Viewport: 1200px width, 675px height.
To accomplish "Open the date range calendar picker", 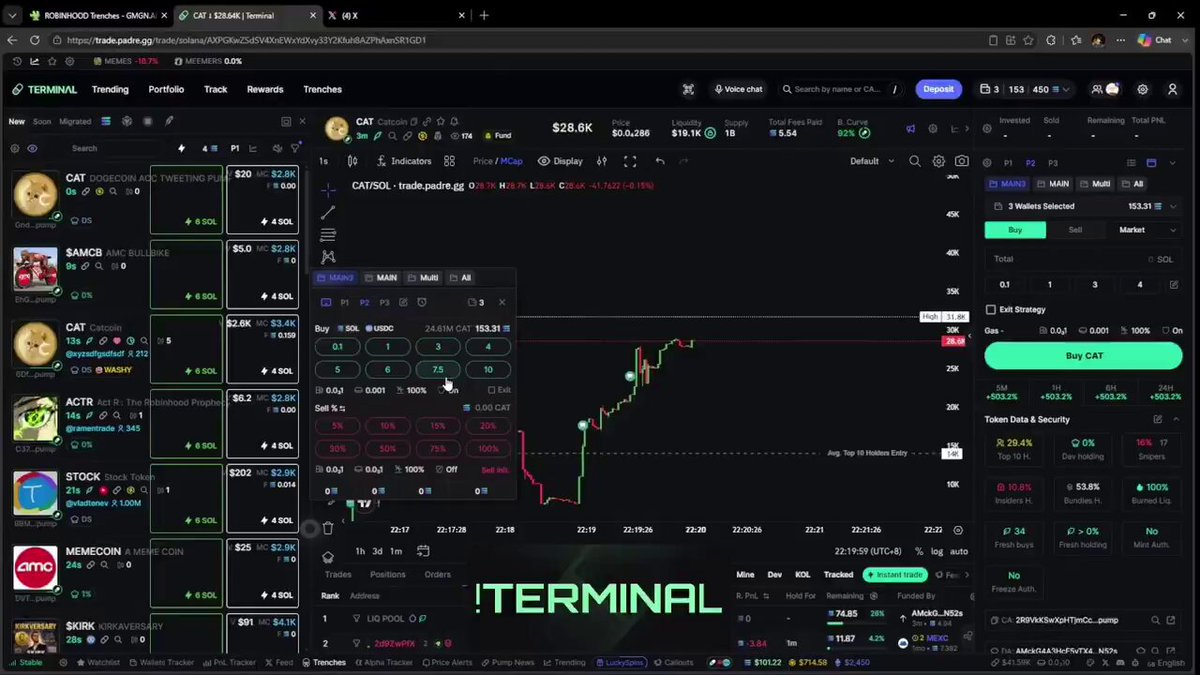I will click(423, 551).
